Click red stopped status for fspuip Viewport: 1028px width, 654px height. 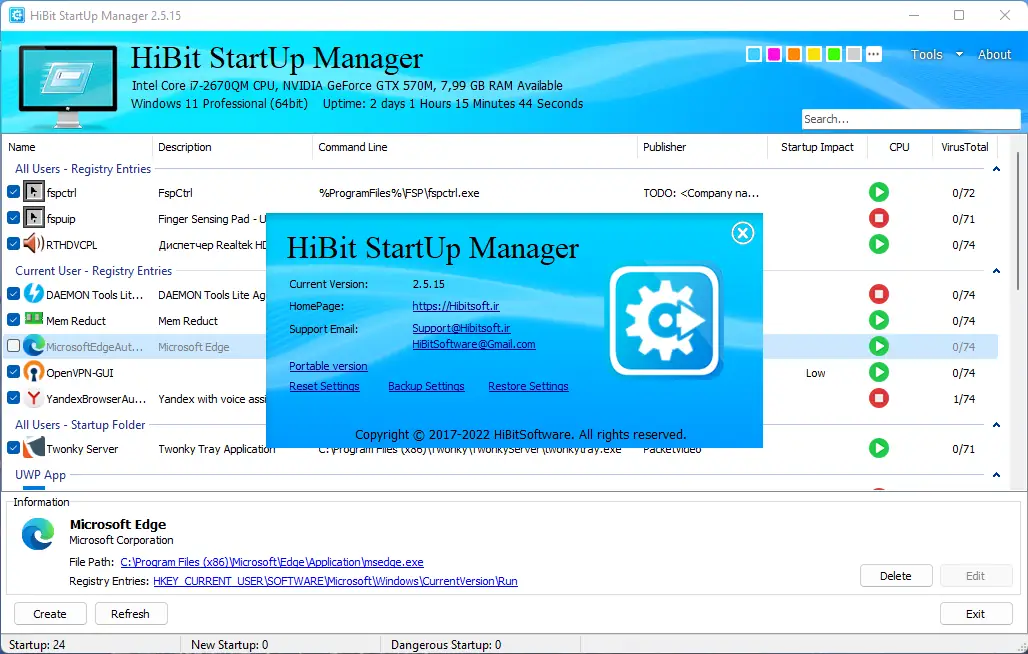(x=879, y=218)
